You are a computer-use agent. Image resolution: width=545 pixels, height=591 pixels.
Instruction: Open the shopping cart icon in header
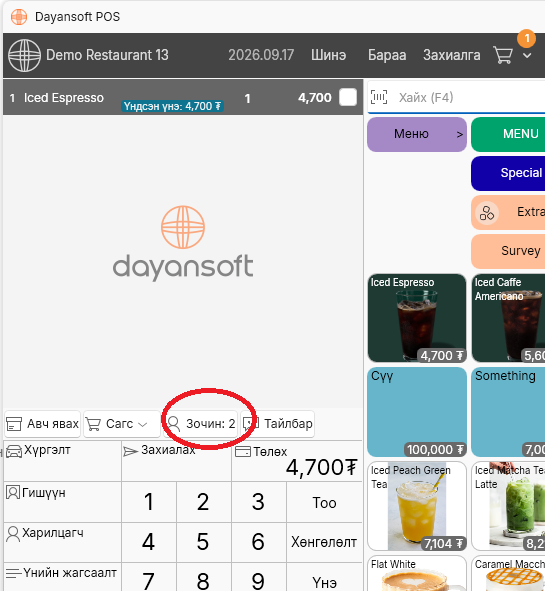tap(503, 55)
